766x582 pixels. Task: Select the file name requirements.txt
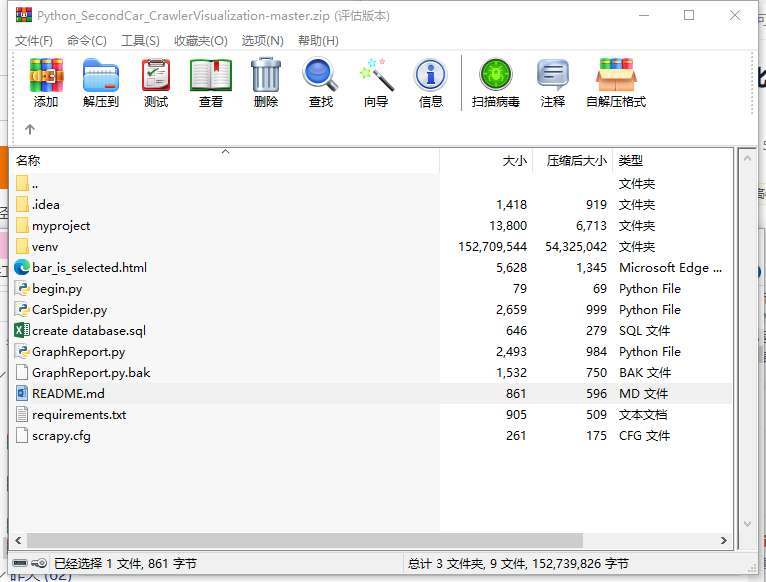[x=79, y=415]
